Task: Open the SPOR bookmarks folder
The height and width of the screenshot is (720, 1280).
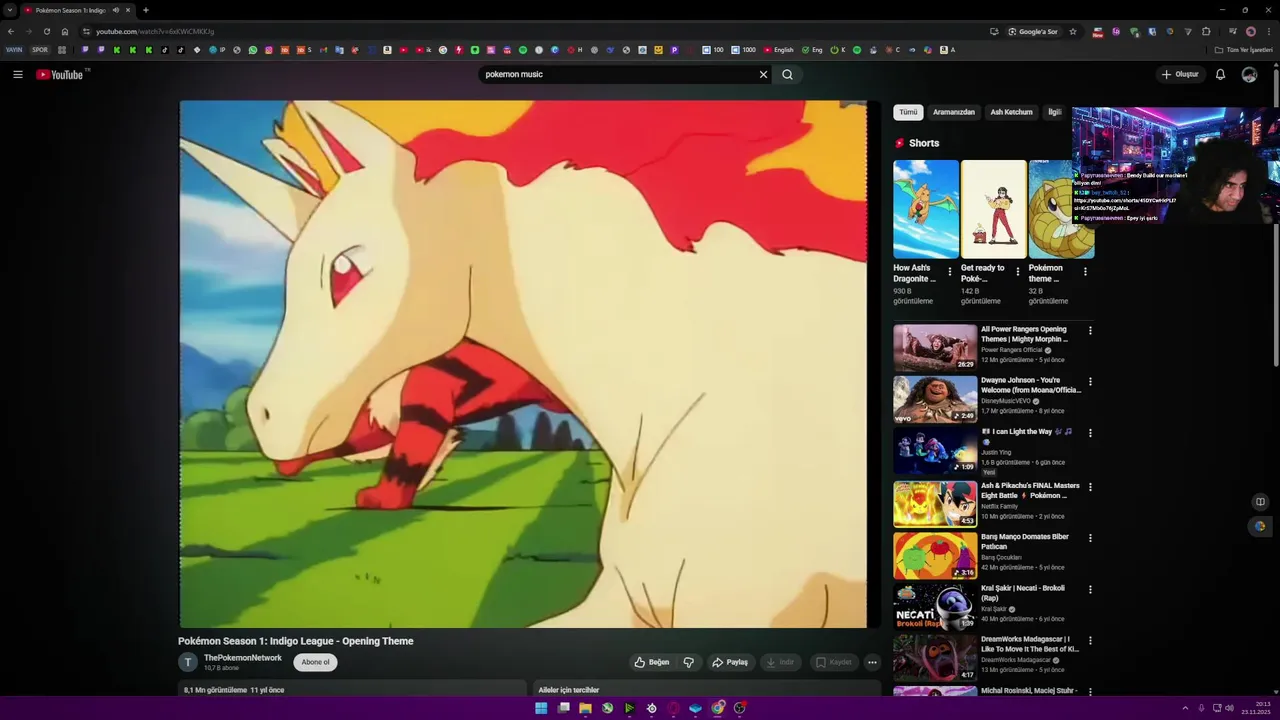Action: [x=40, y=50]
